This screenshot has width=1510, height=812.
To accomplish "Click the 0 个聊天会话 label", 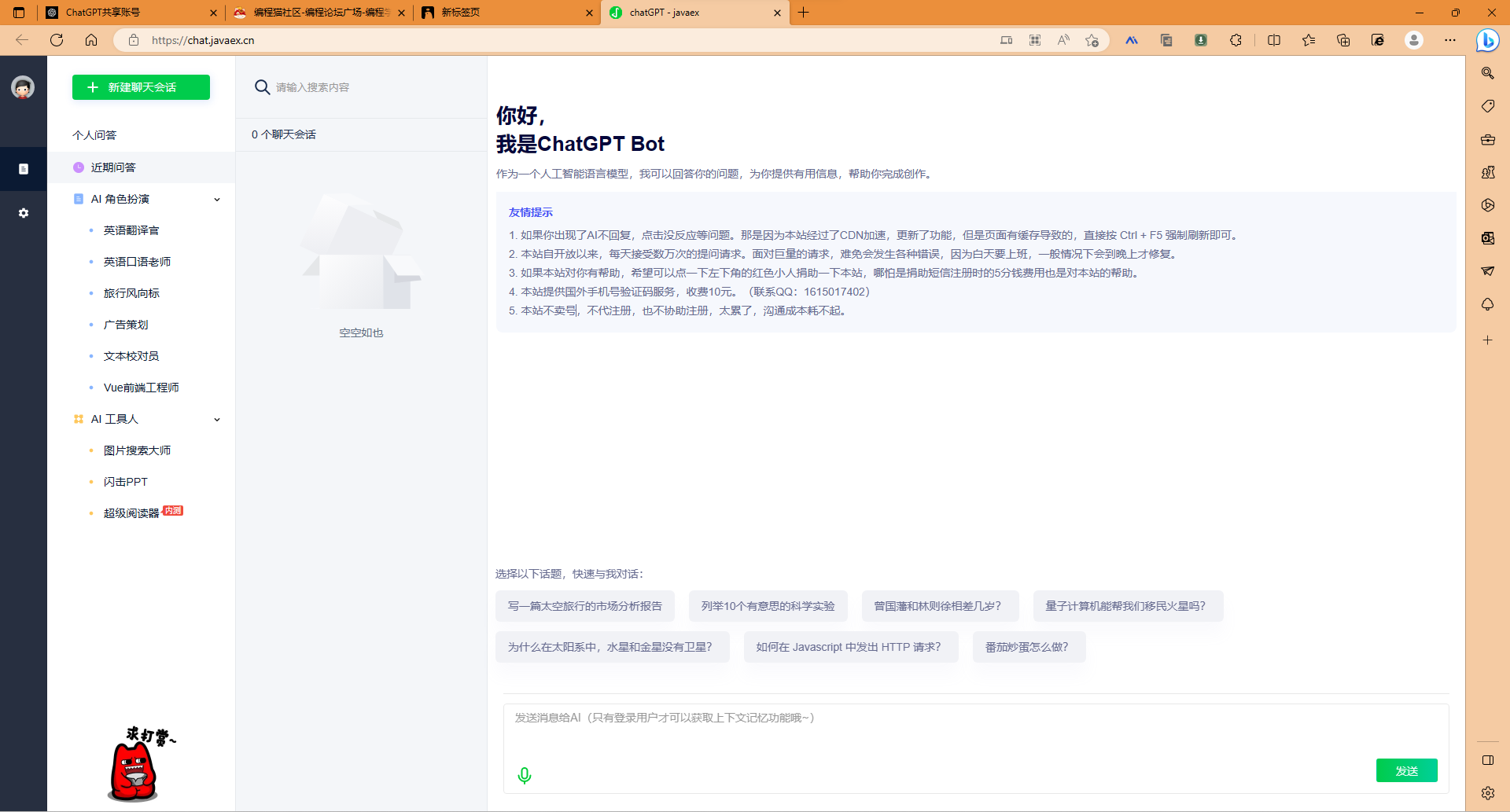I will pos(284,134).
